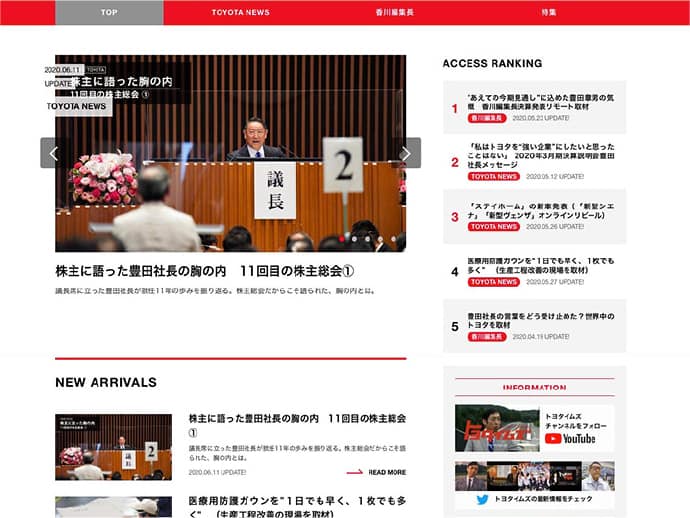The width and height of the screenshot is (690, 518).
Task: Open the トヨタイムズ YouTube channel banner thumbnail
Action: tap(497, 428)
